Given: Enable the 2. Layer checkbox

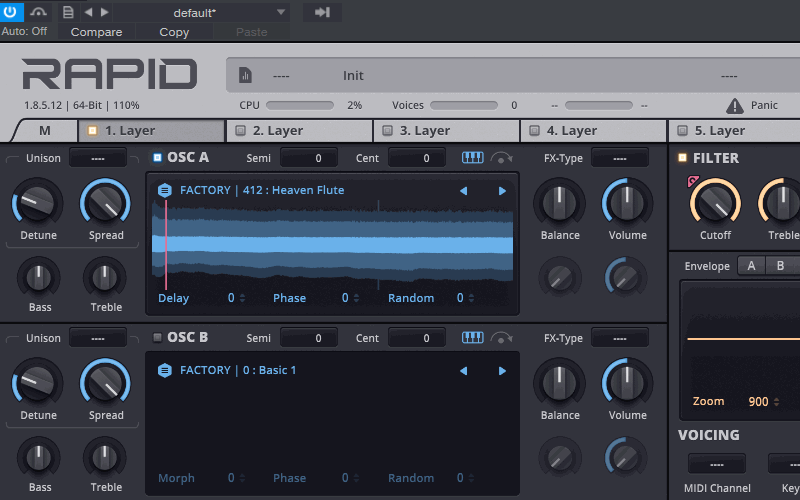Looking at the screenshot, I should (x=240, y=131).
